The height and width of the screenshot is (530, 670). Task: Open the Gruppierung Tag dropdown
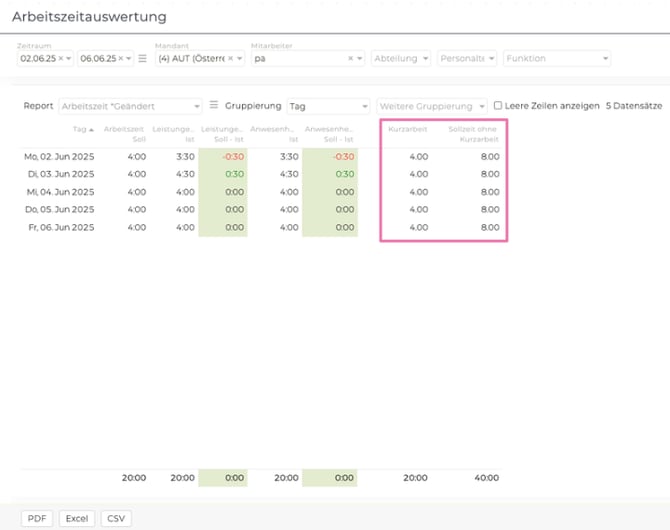364,105
